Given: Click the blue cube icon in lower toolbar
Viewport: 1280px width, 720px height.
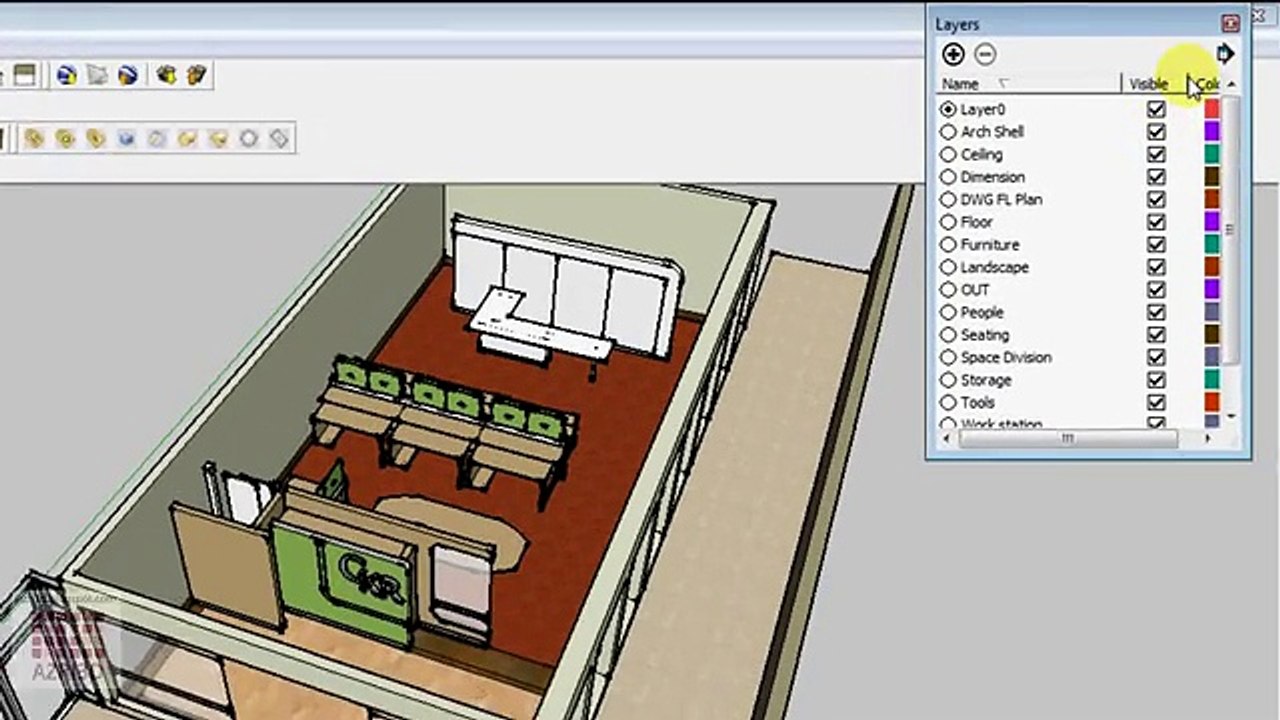Looking at the screenshot, I should pyautogui.click(x=126, y=138).
